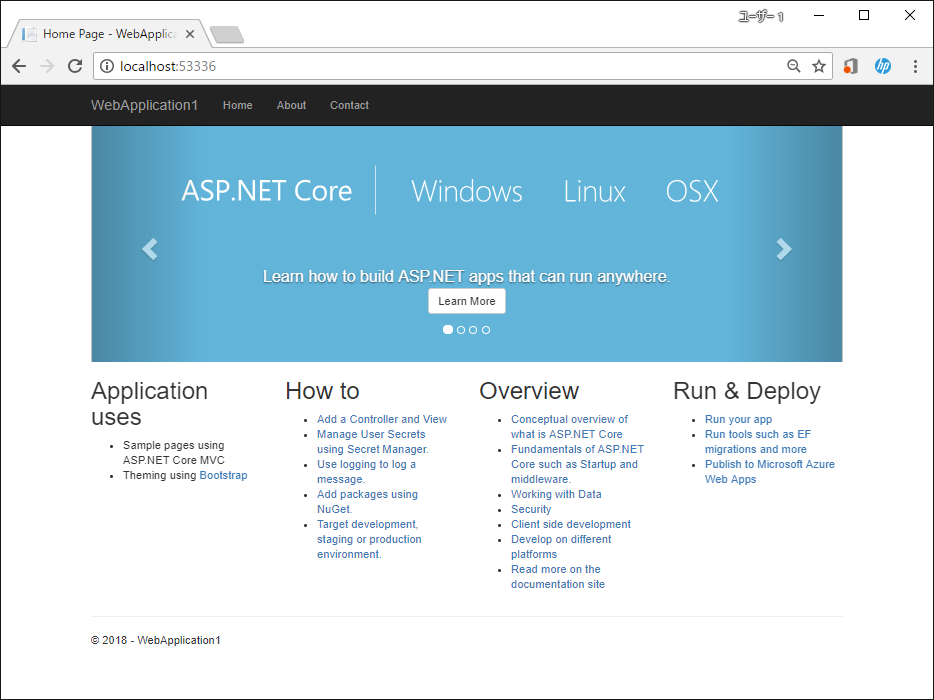Click the localhost address bar field
This screenshot has width=934, height=700.
pyautogui.click(x=450, y=66)
